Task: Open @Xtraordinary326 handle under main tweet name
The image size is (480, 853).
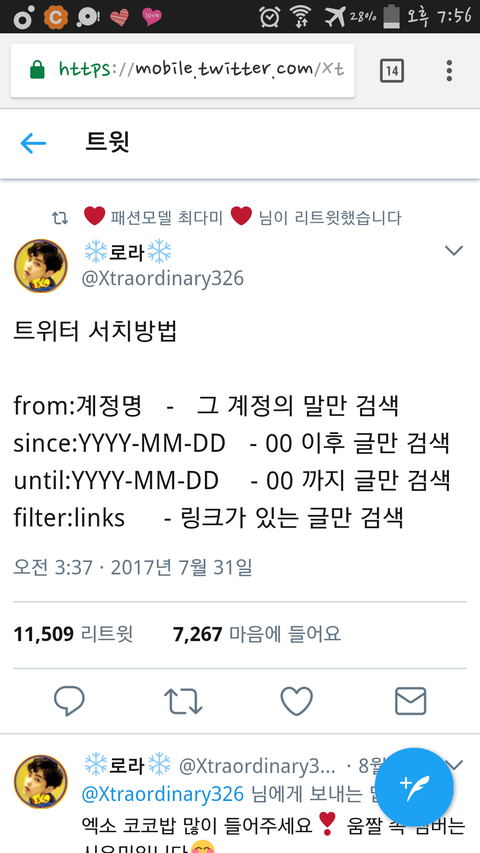Action: [163, 279]
